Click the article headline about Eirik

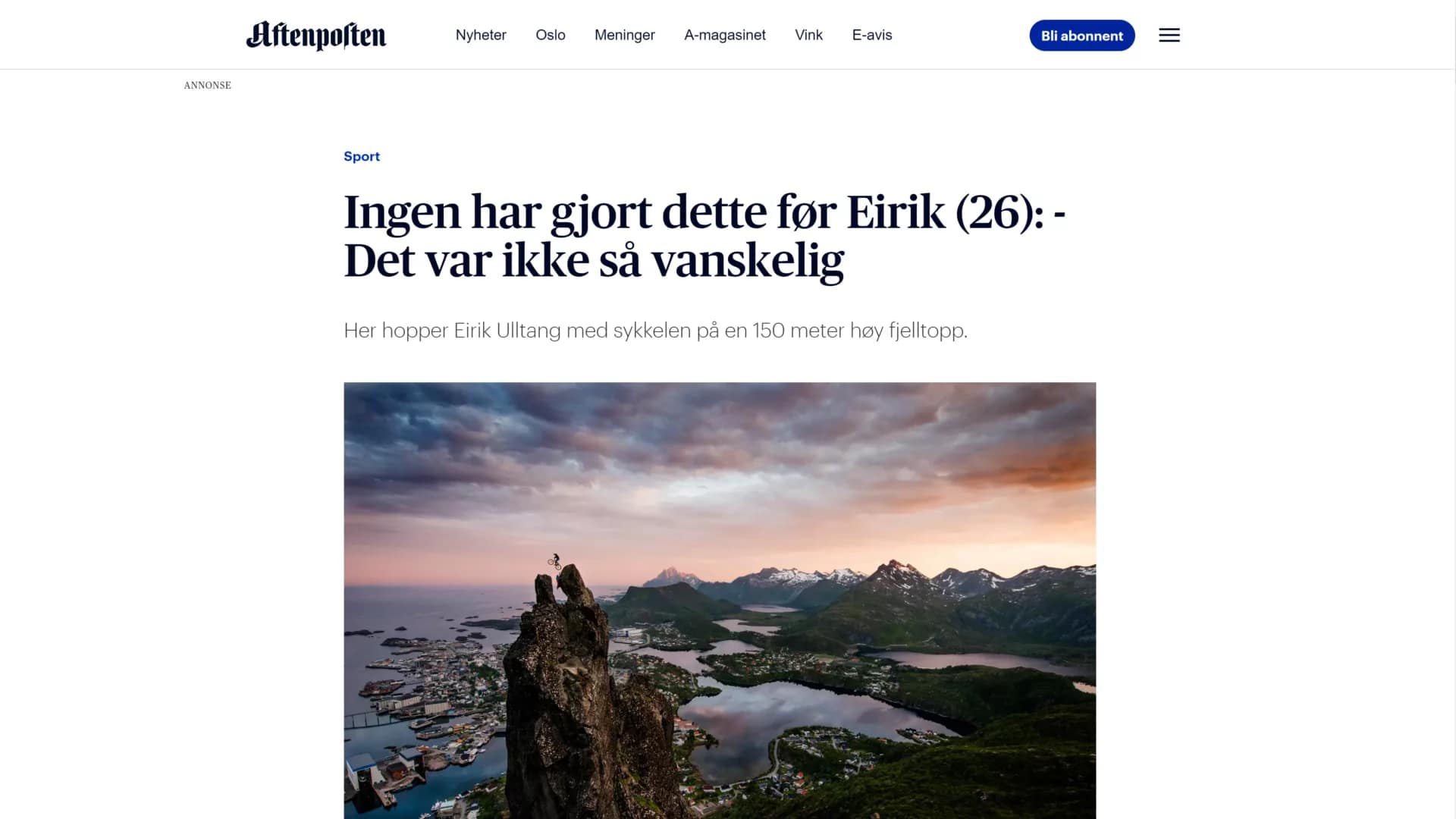(x=704, y=236)
